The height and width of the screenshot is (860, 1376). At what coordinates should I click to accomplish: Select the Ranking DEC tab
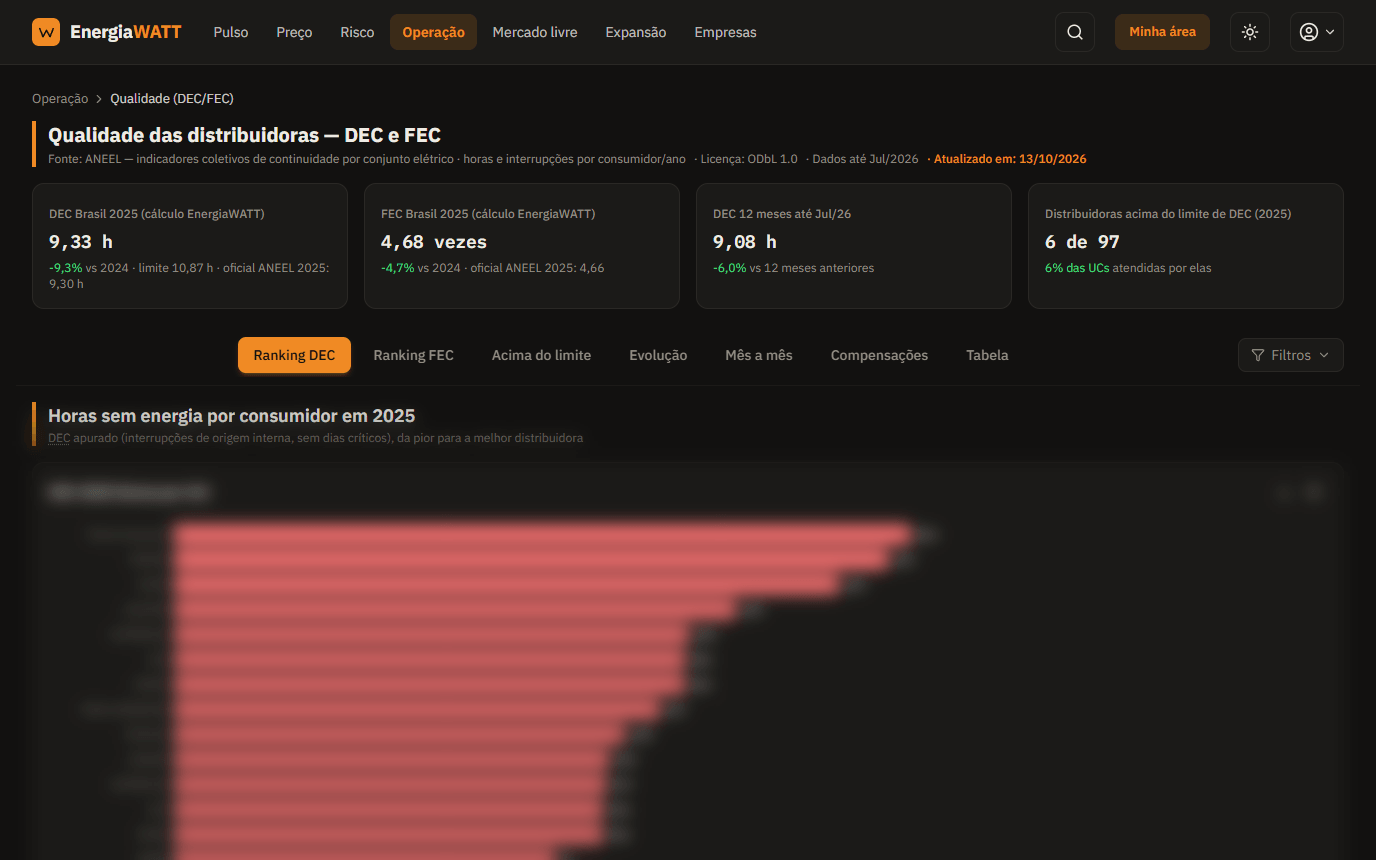coord(294,355)
